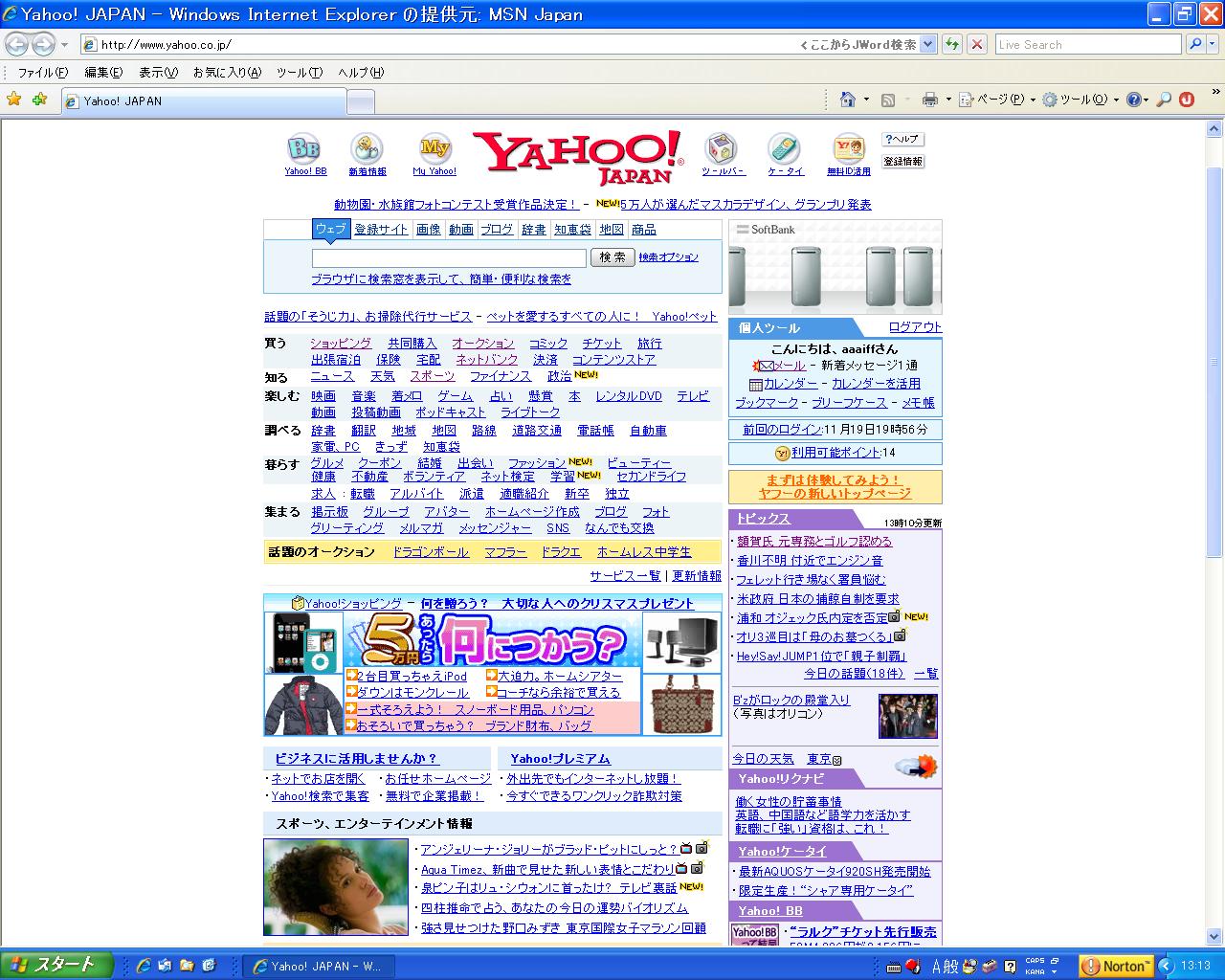Click the ?ヘルプ button near the Yahoo logo
The image size is (1225, 980).
[x=902, y=140]
